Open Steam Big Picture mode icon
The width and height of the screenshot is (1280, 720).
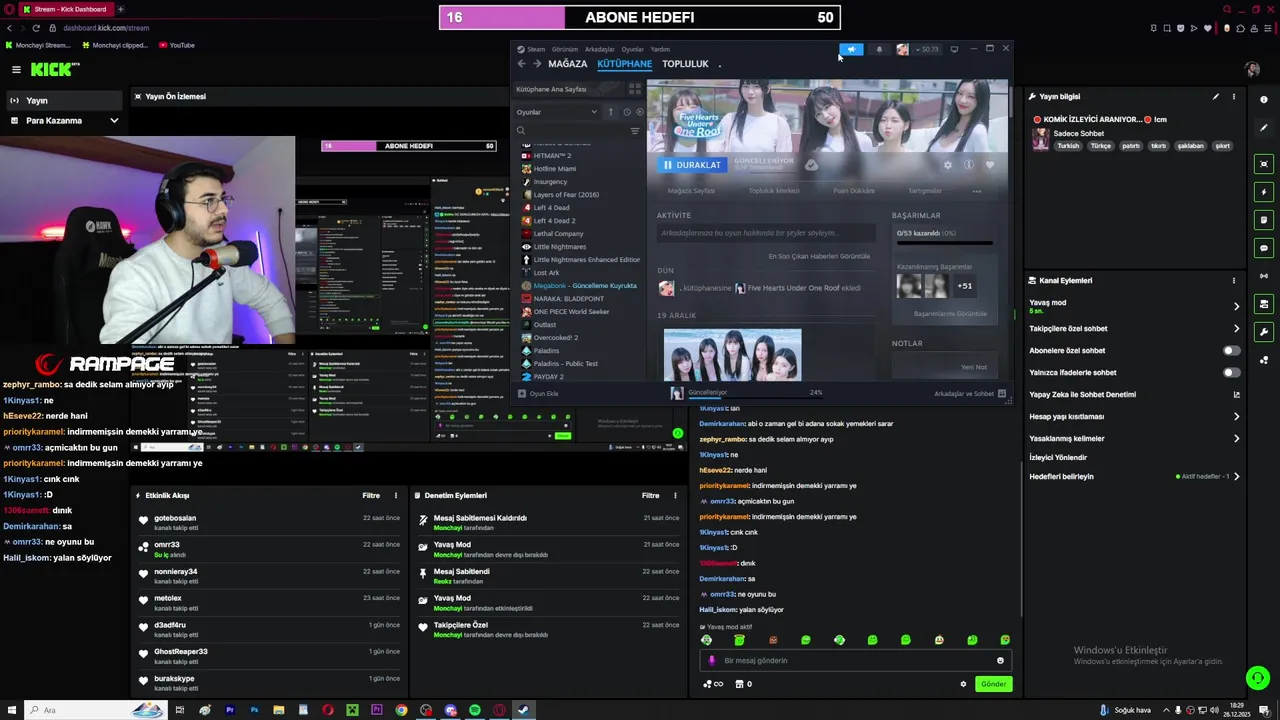954,49
